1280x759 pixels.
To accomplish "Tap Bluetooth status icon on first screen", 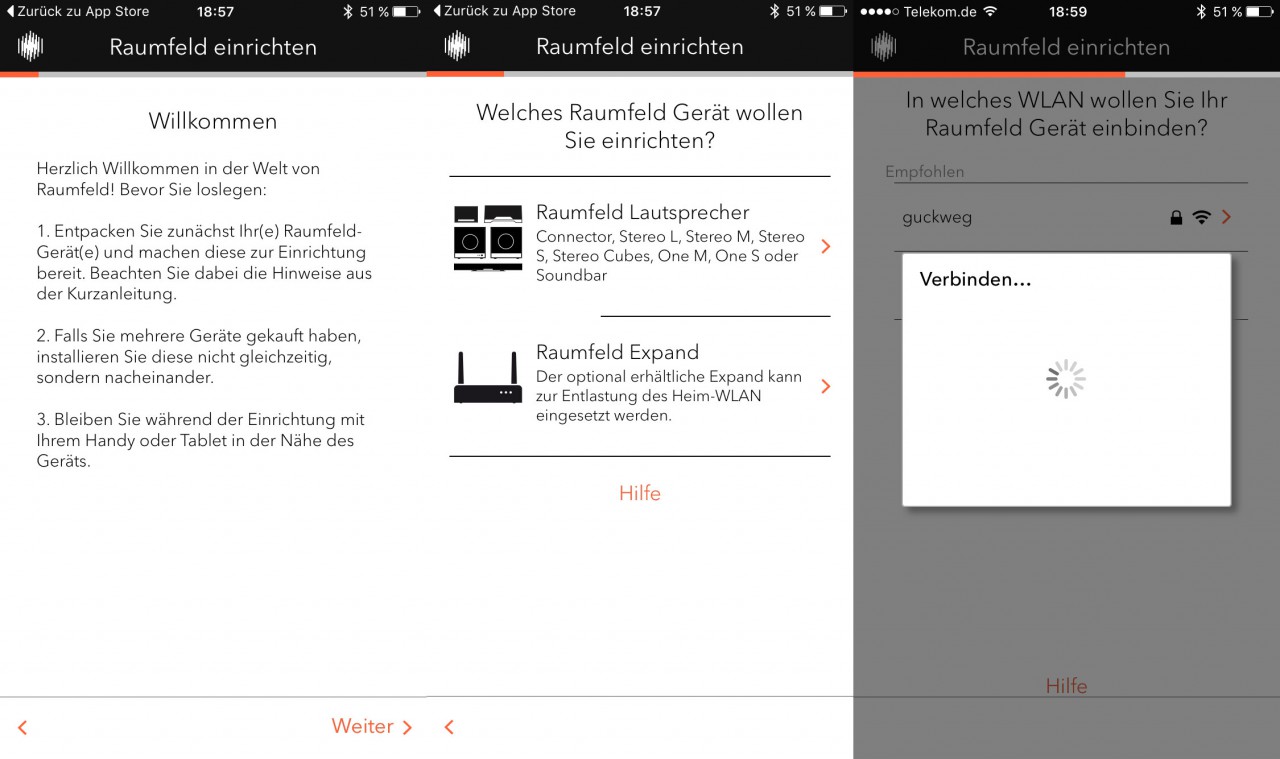I will pos(348,11).
